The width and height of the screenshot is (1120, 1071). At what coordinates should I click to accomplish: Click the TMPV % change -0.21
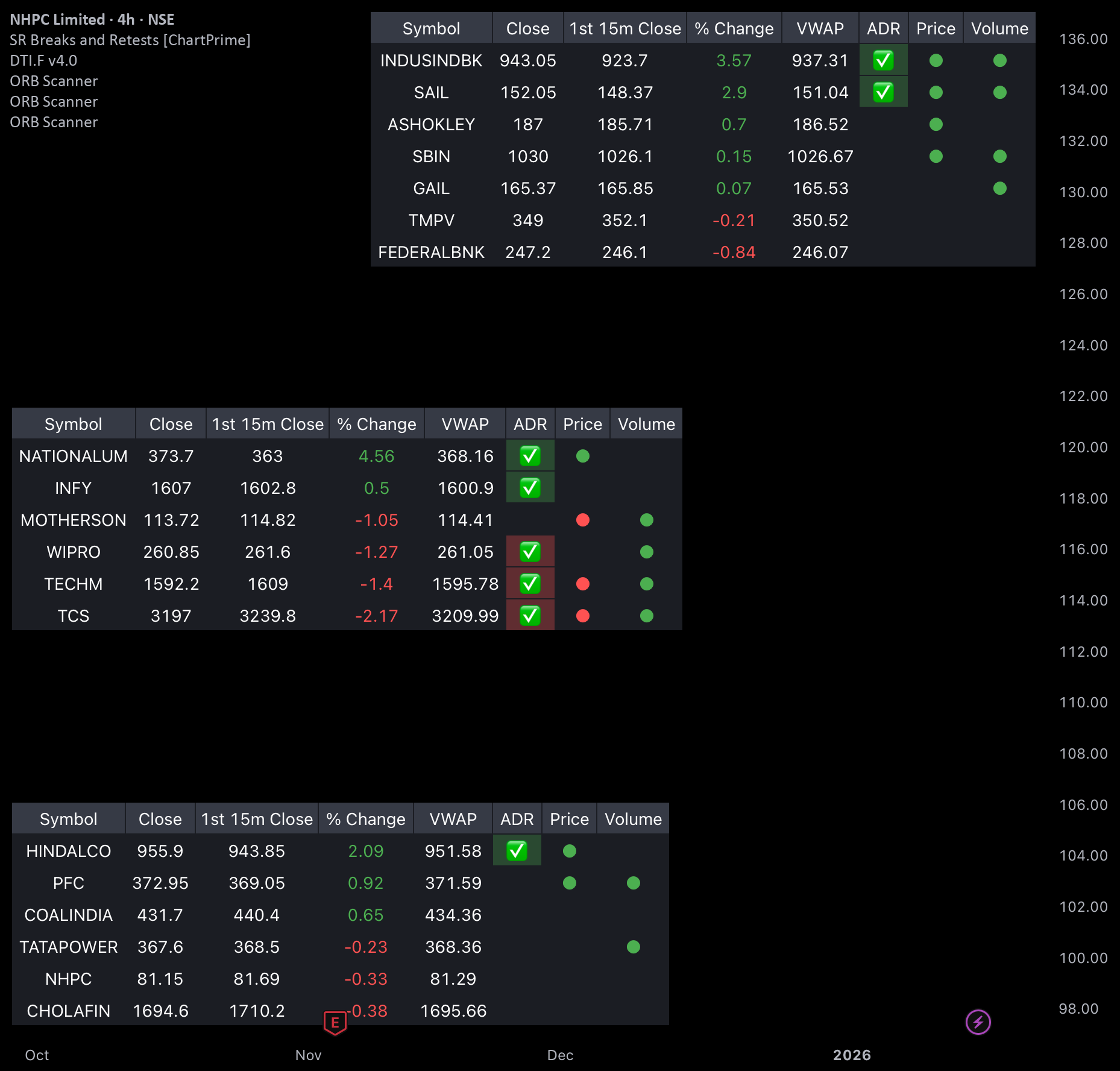coord(734,220)
